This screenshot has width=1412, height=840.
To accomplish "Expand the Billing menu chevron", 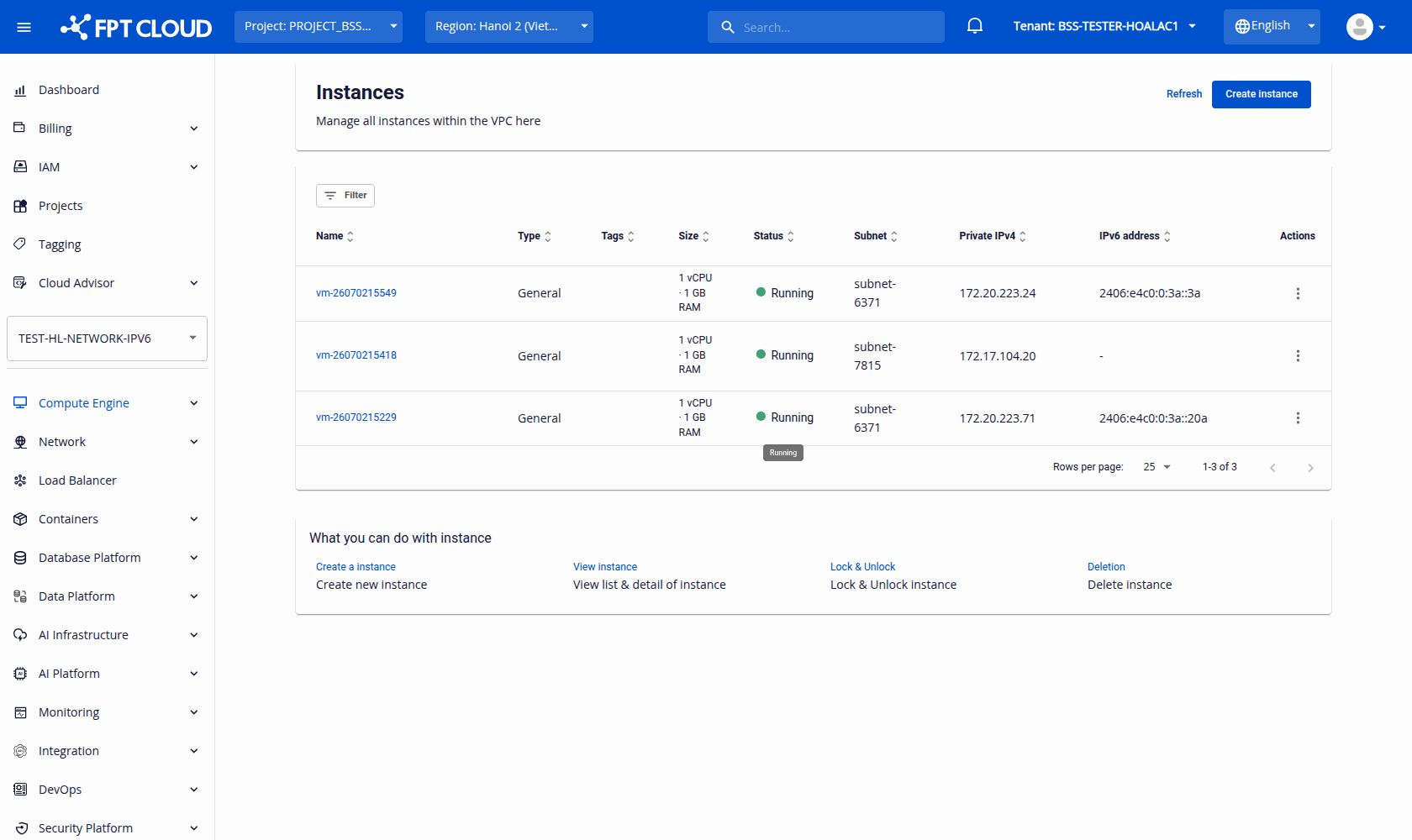I will pyautogui.click(x=194, y=129).
